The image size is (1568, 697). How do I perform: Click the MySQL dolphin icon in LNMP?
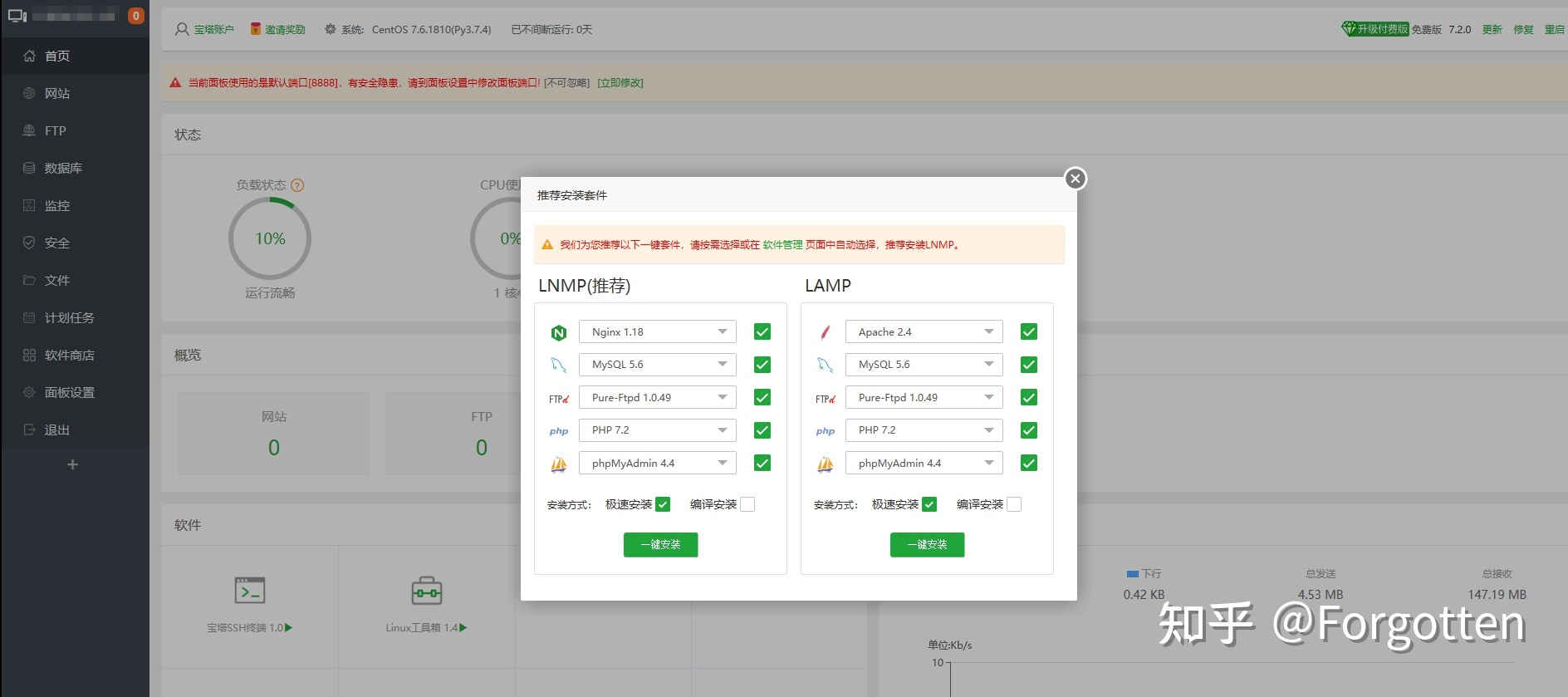[559, 365]
